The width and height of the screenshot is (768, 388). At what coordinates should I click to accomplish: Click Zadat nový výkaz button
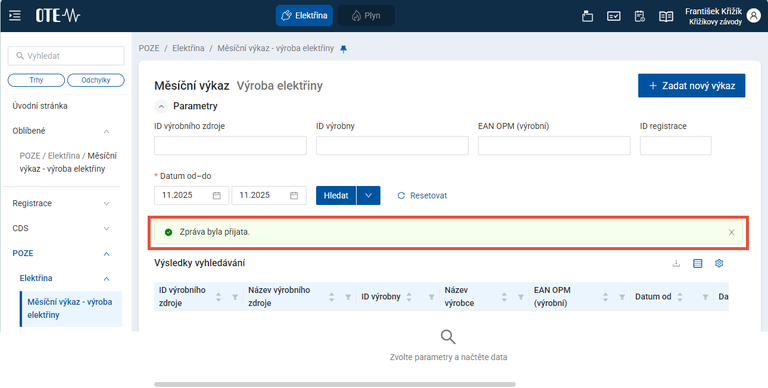point(692,86)
